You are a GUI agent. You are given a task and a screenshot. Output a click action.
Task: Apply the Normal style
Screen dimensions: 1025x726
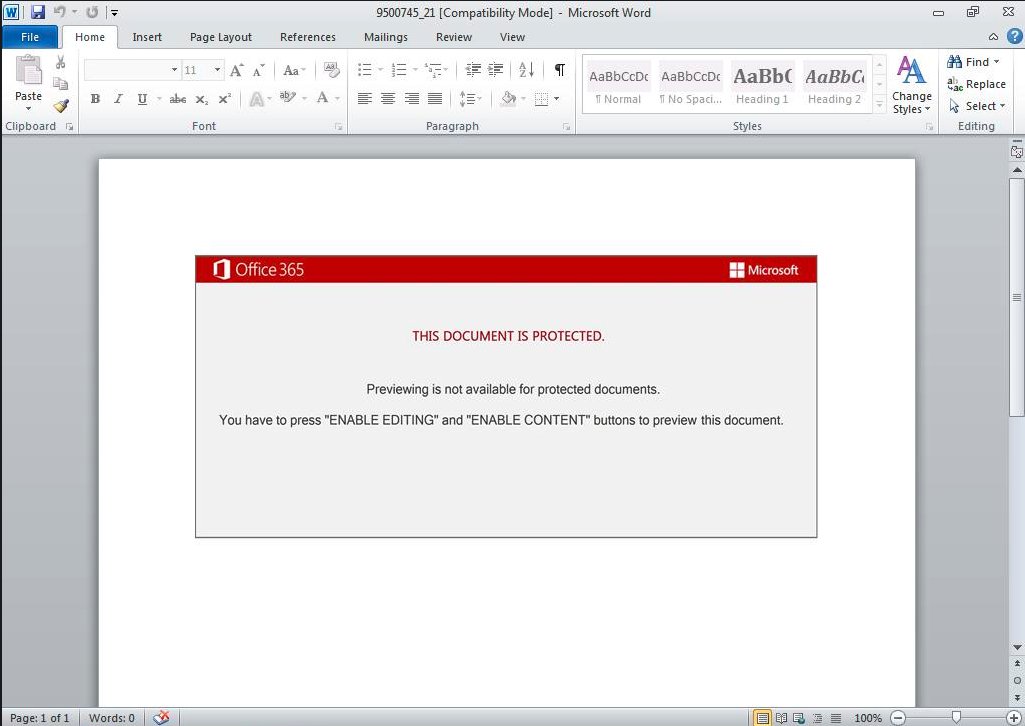tap(618, 84)
